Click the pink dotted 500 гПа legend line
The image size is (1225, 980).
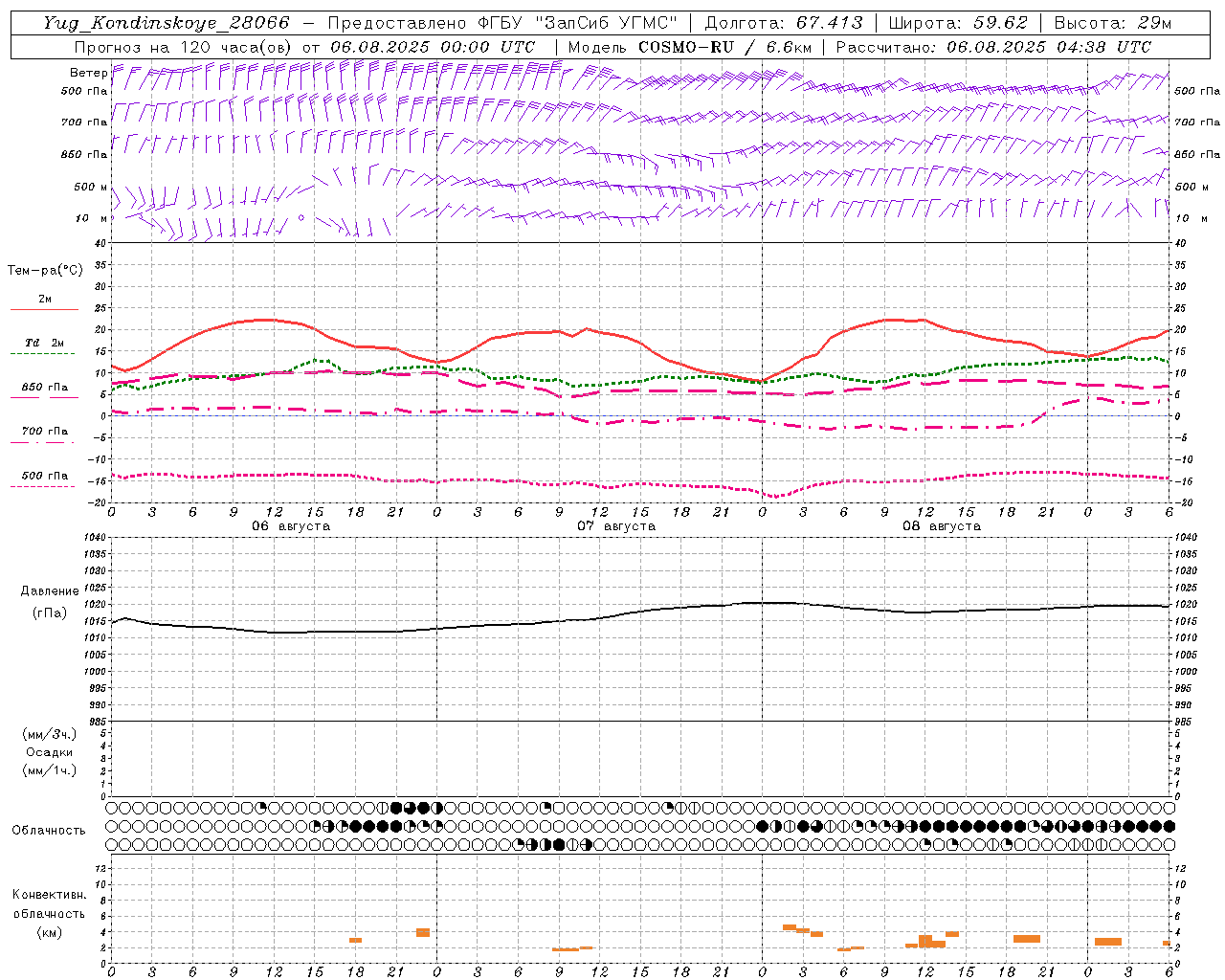(x=42, y=486)
